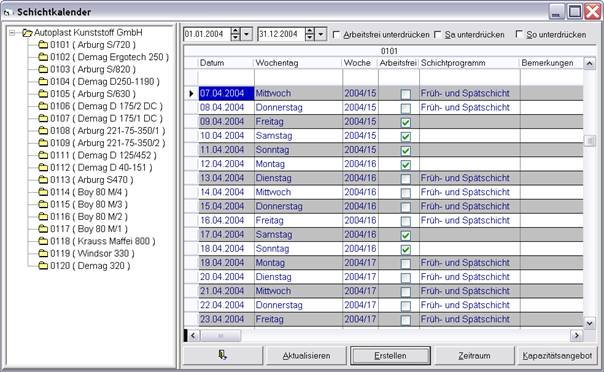Click Schichtprogramm cell for 16.04.2004
Image resolution: width=604 pixels, height=372 pixels.
click(x=470, y=220)
